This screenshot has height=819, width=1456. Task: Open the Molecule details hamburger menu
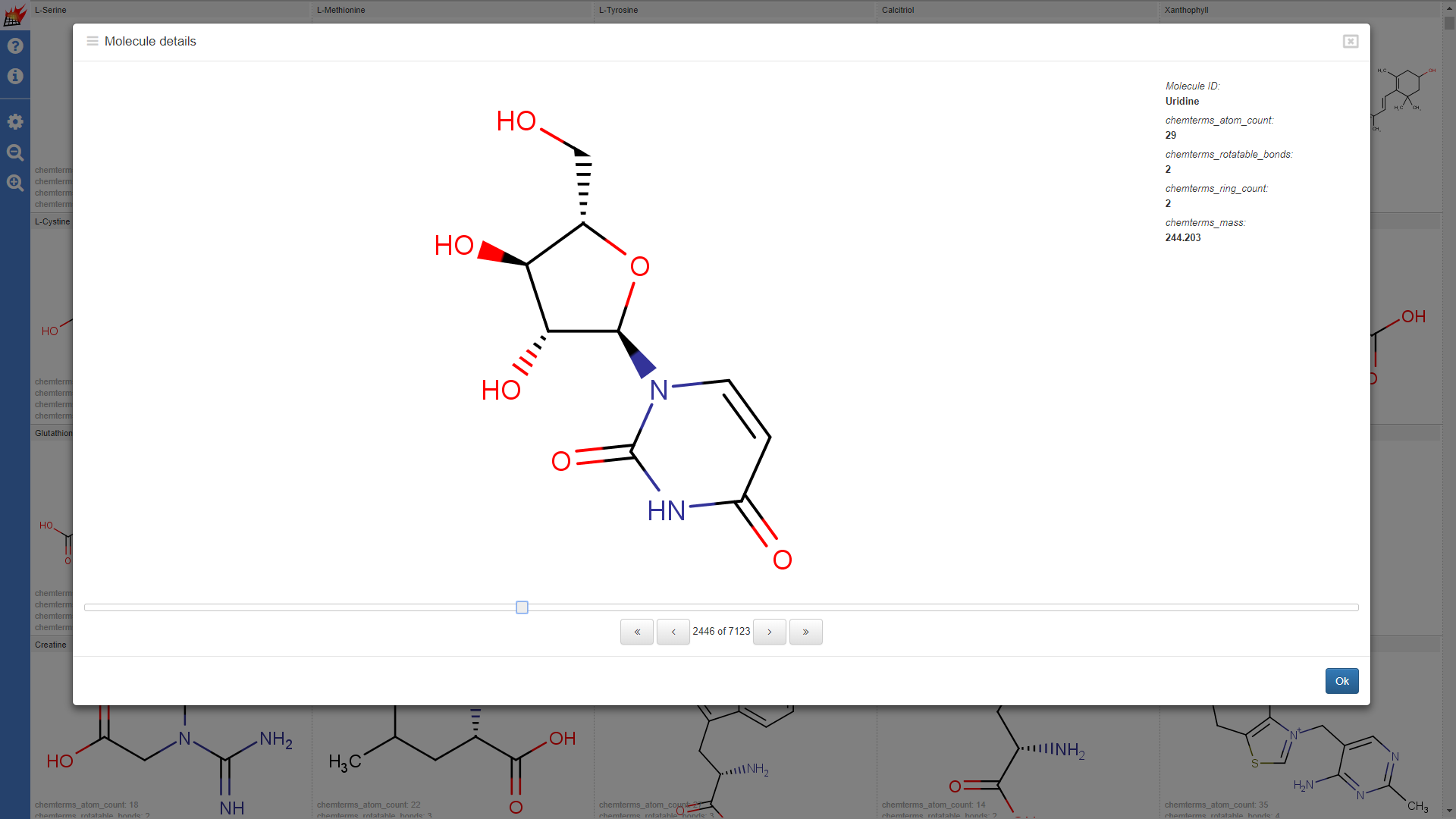pyautogui.click(x=93, y=42)
